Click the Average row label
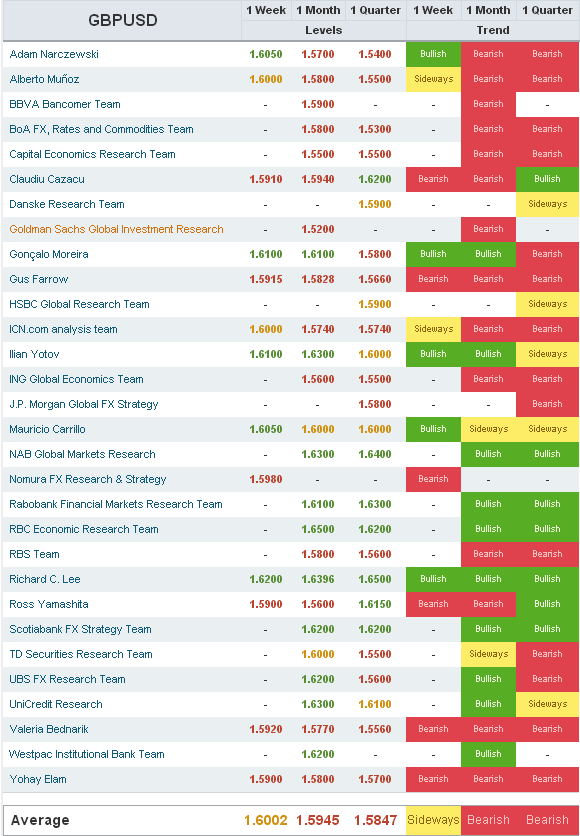This screenshot has height=836, width=580. point(40,820)
